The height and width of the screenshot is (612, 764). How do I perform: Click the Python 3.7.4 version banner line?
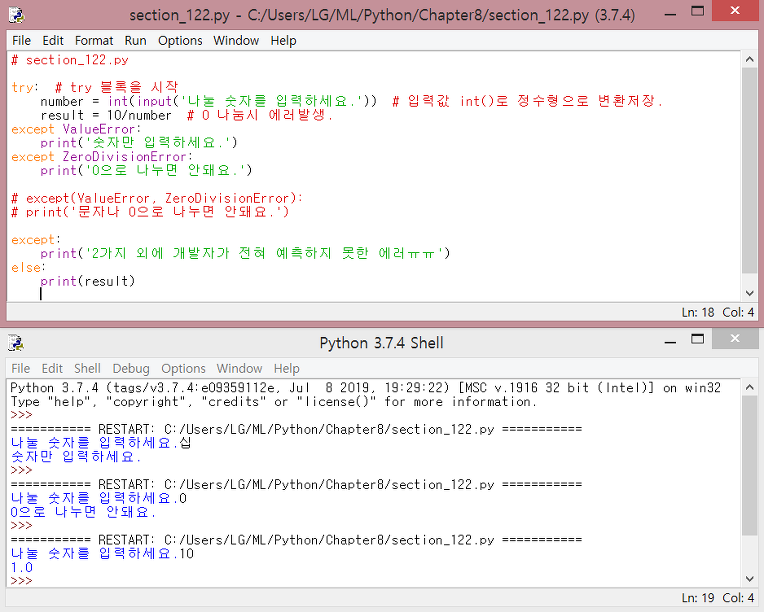coord(365,388)
